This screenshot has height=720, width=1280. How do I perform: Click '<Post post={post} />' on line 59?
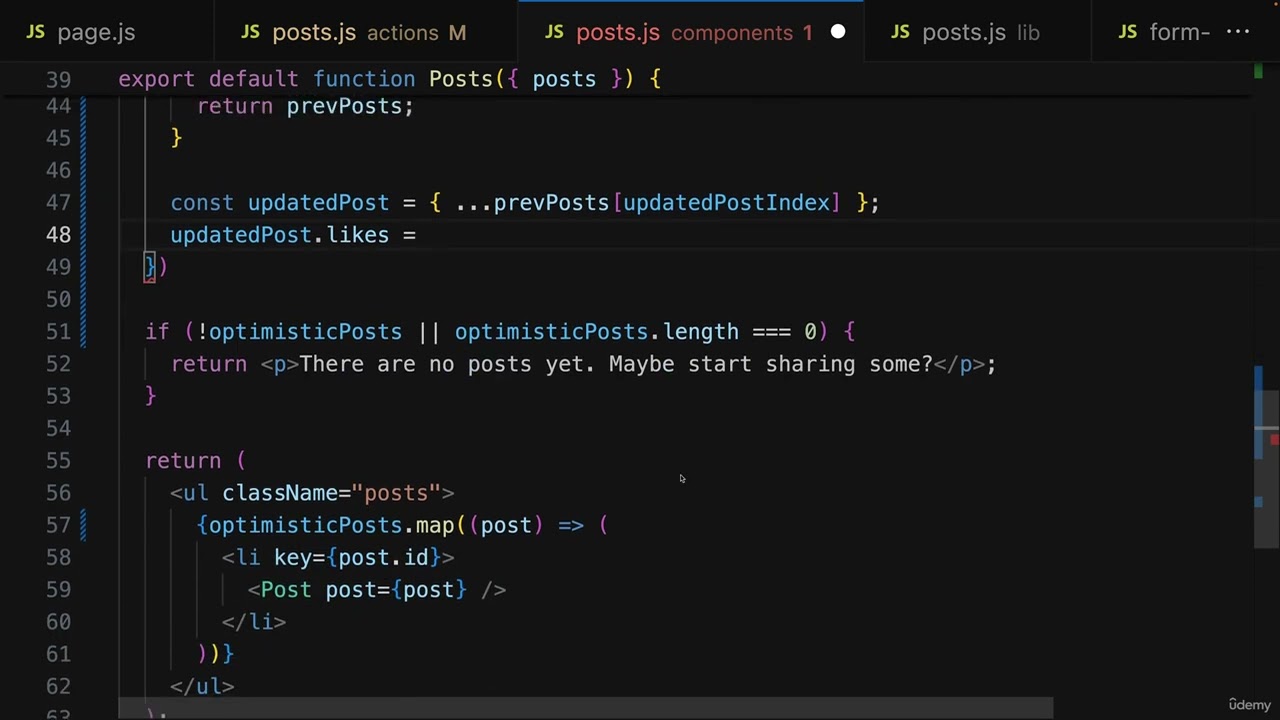[377, 590]
